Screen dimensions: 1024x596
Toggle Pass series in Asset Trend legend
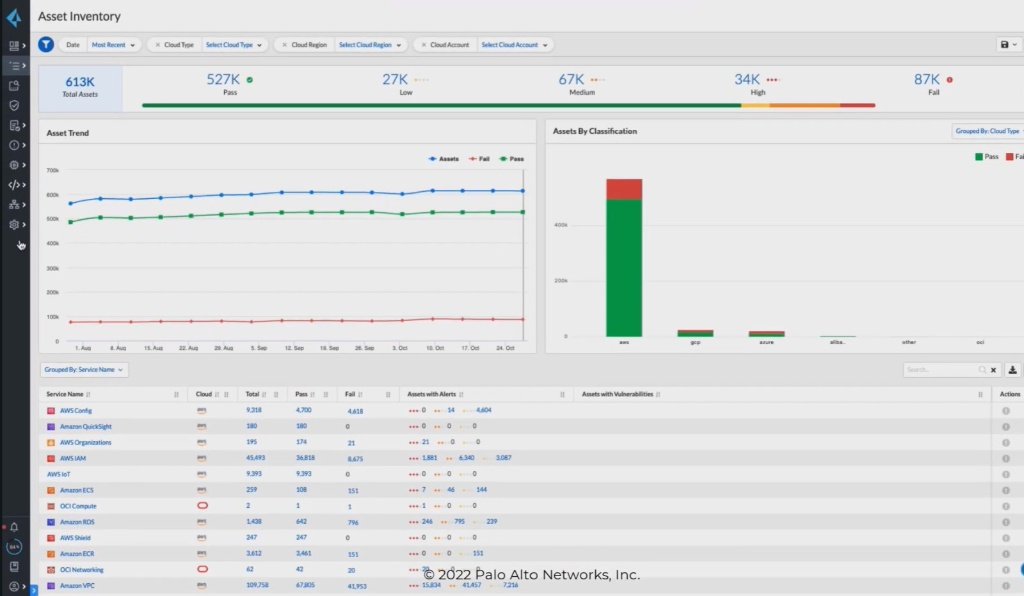click(511, 159)
